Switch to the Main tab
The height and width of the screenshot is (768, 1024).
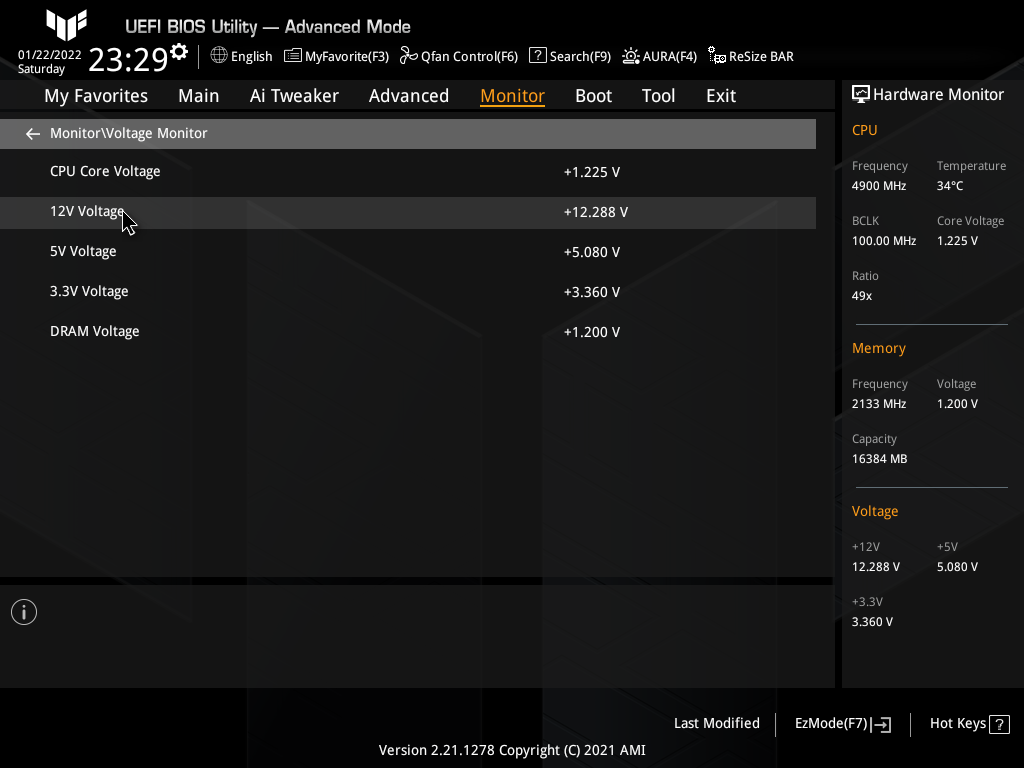coord(199,96)
